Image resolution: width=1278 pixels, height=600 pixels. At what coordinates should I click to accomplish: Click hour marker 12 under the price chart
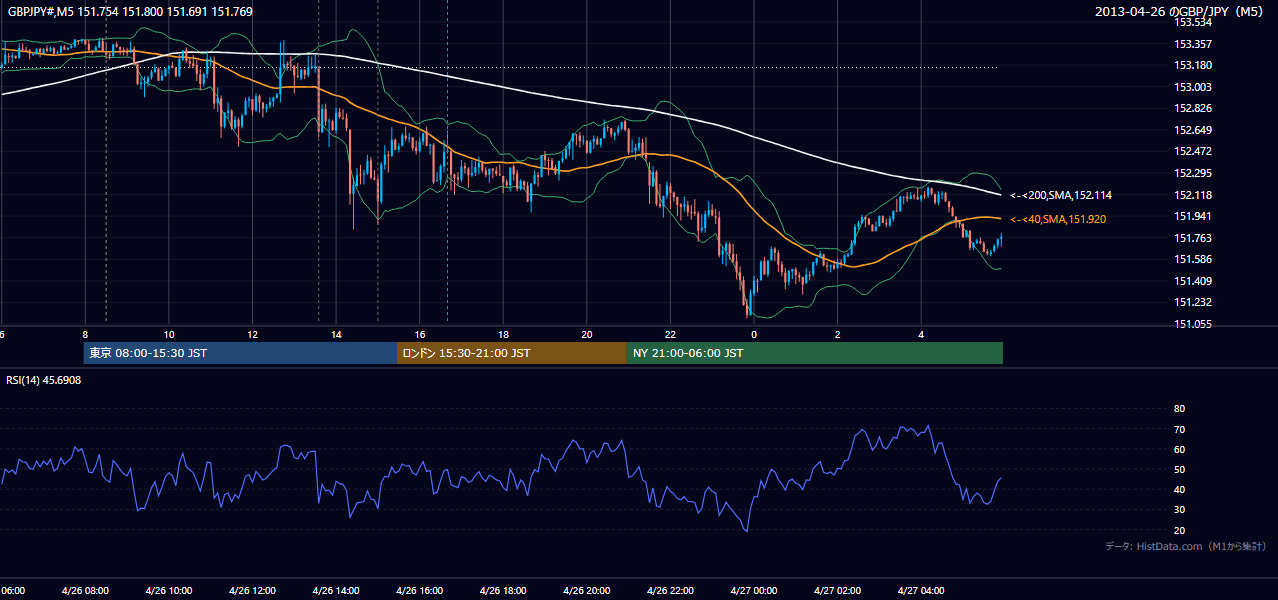[x=253, y=335]
